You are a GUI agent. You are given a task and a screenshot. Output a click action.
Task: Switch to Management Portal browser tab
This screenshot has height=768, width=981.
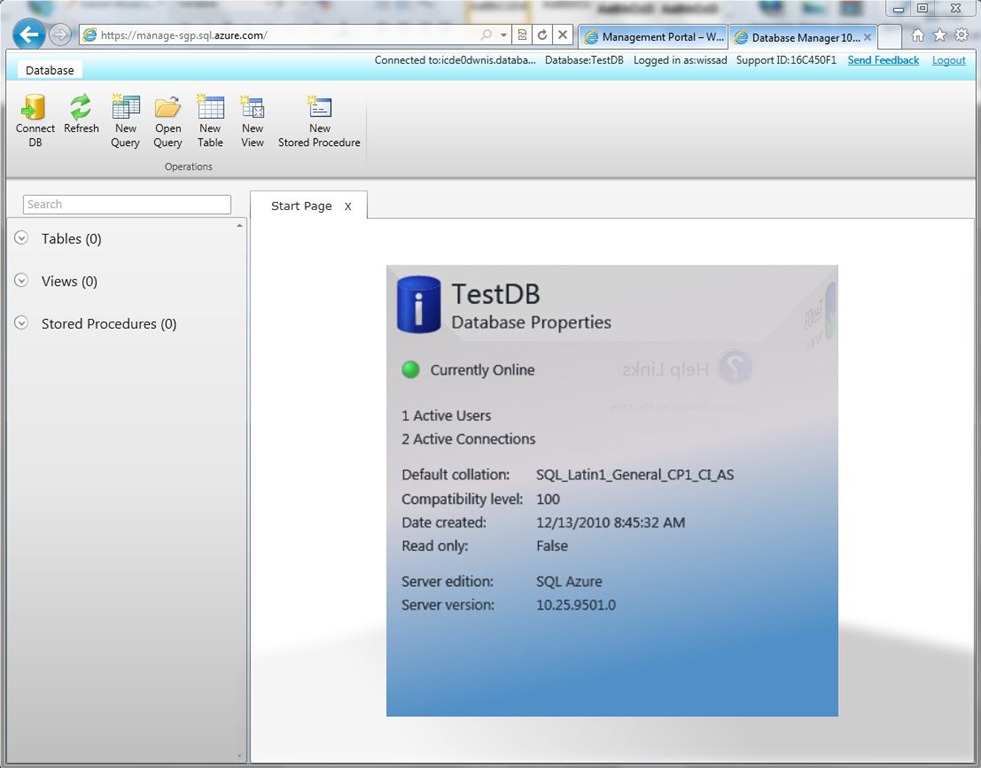[653, 37]
